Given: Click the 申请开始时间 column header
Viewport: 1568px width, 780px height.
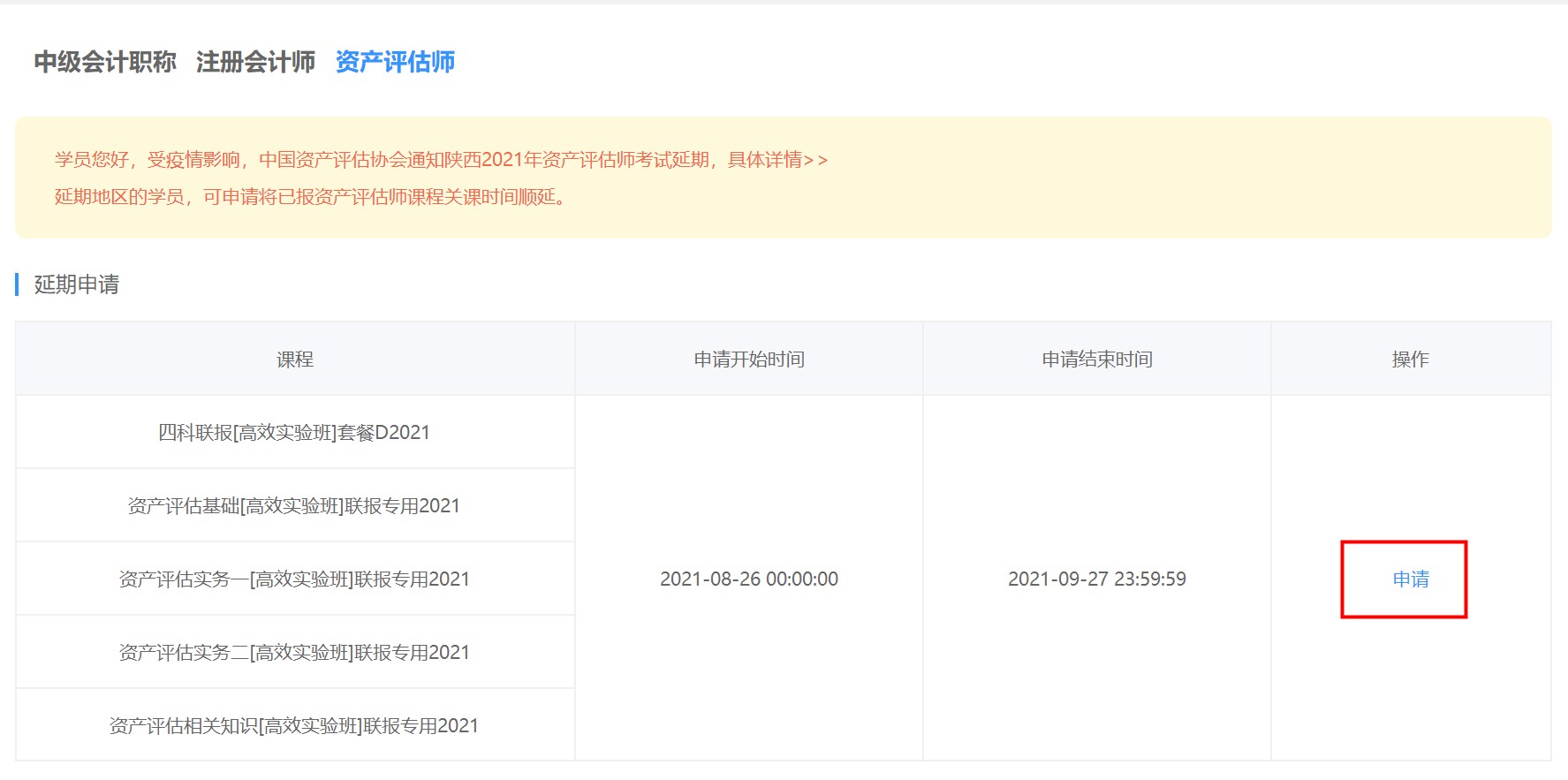Looking at the screenshot, I should 749,360.
